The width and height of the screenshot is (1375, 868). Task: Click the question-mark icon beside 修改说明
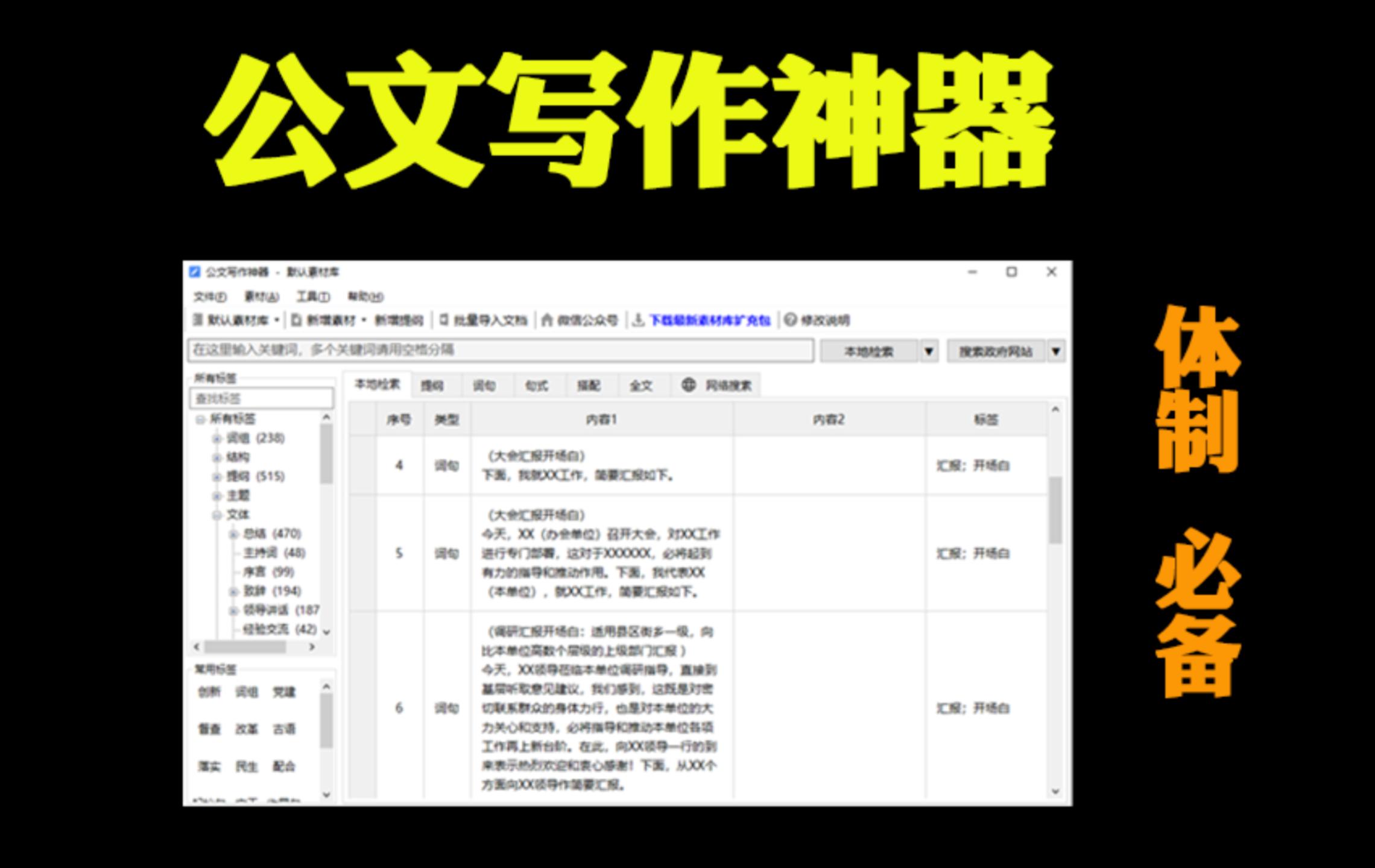point(791,319)
